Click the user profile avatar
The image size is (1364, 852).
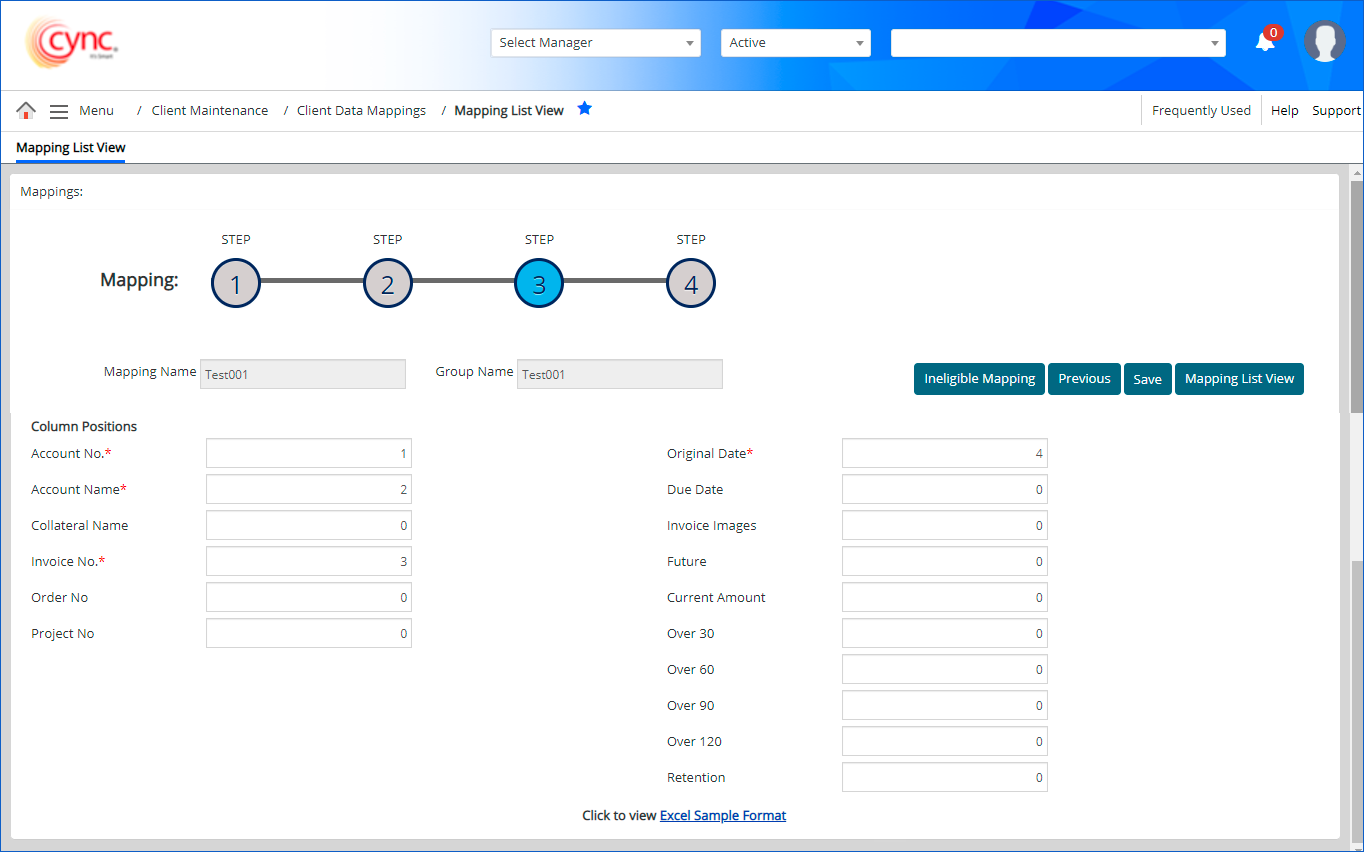pos(1324,42)
